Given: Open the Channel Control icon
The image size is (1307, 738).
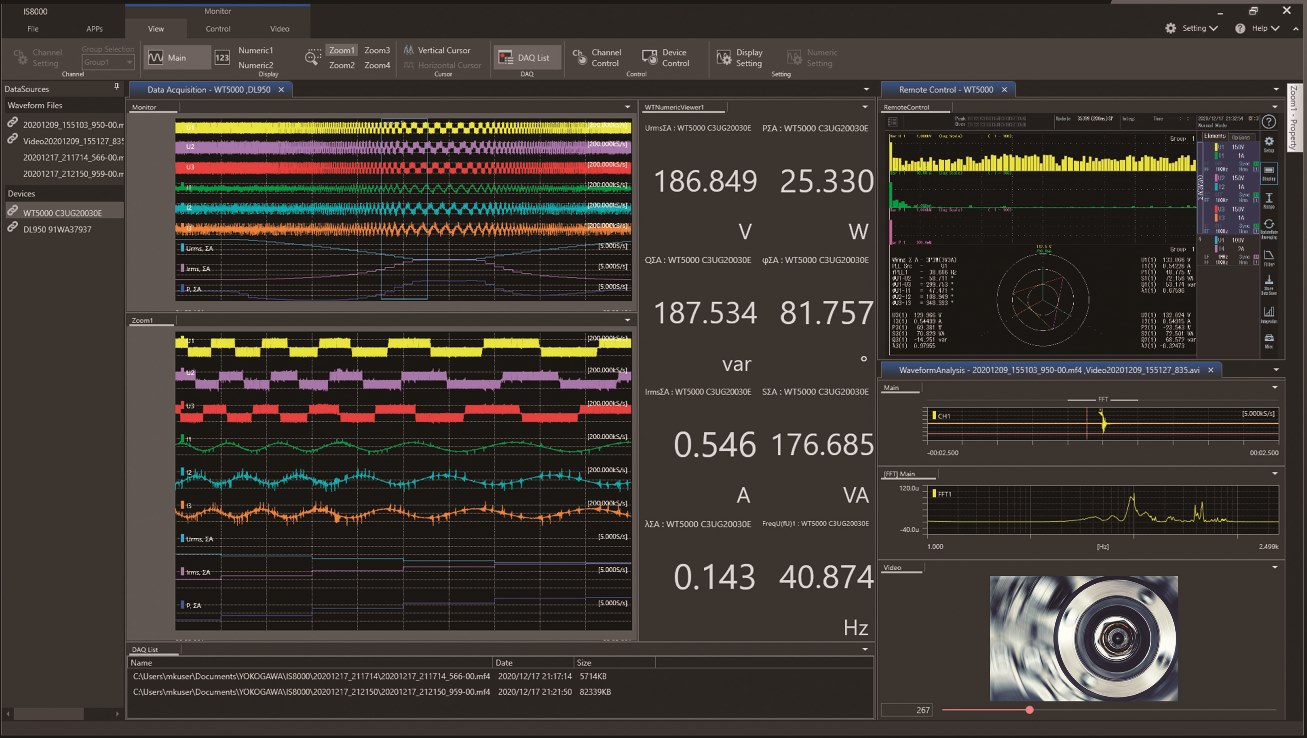Looking at the screenshot, I should pos(580,58).
